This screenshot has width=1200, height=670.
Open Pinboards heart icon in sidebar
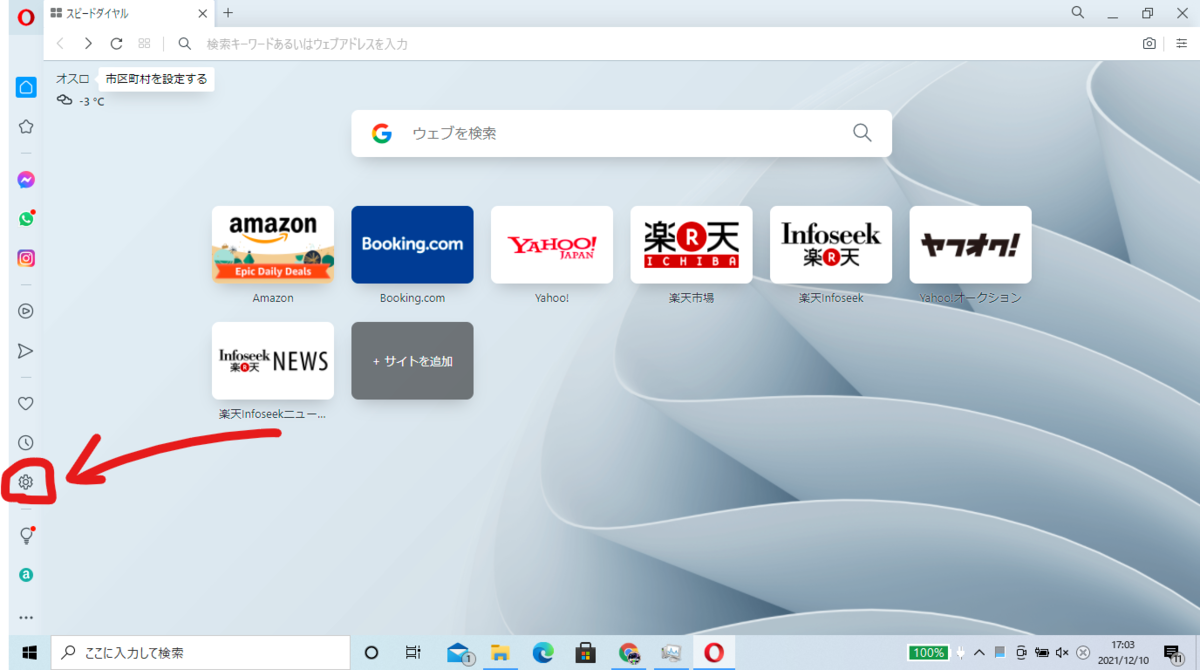[x=26, y=404]
